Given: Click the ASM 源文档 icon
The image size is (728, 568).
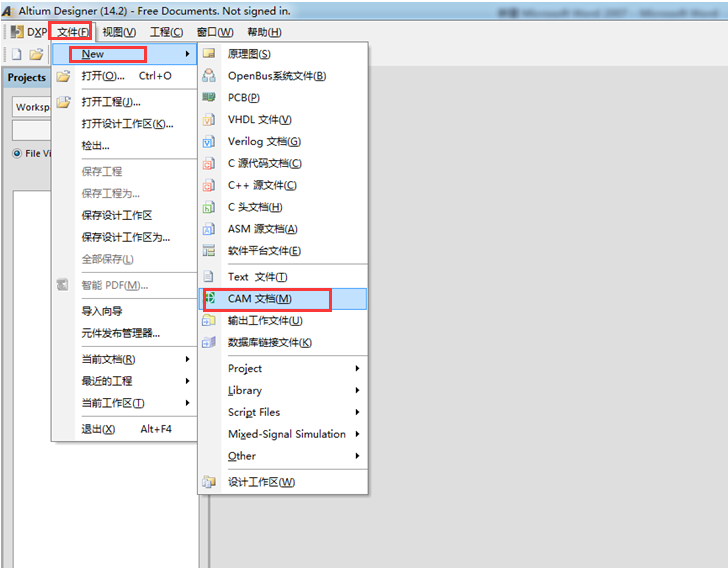Looking at the screenshot, I should click(209, 229).
